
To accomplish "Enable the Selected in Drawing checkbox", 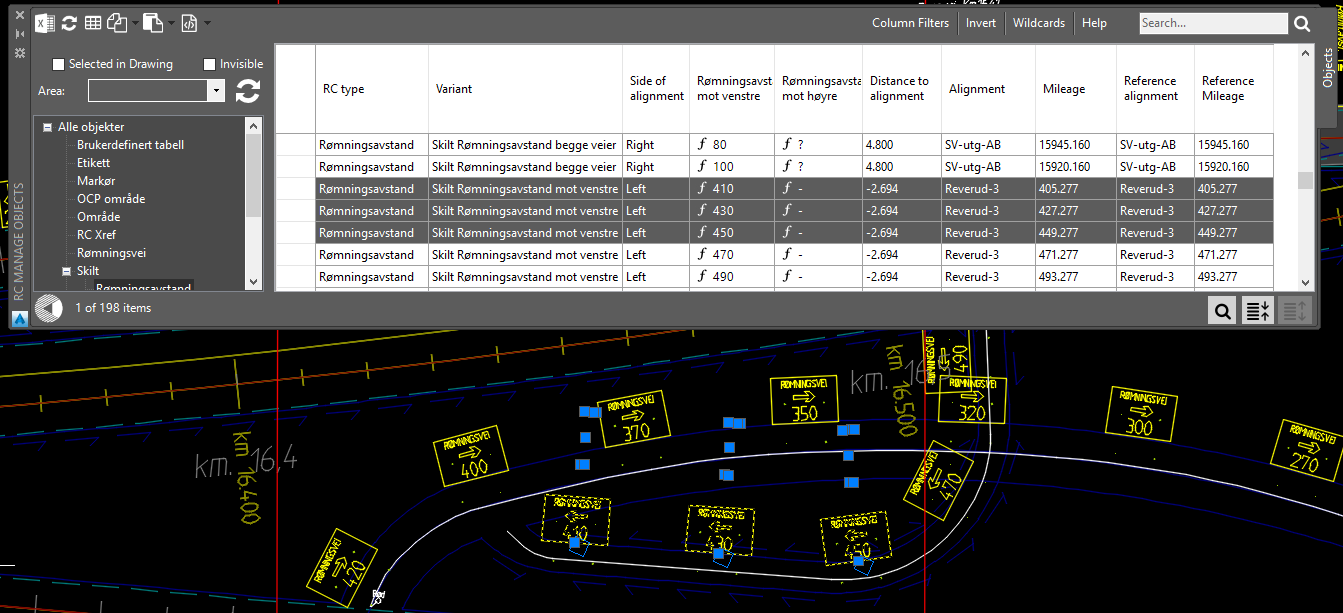I will tap(59, 64).
